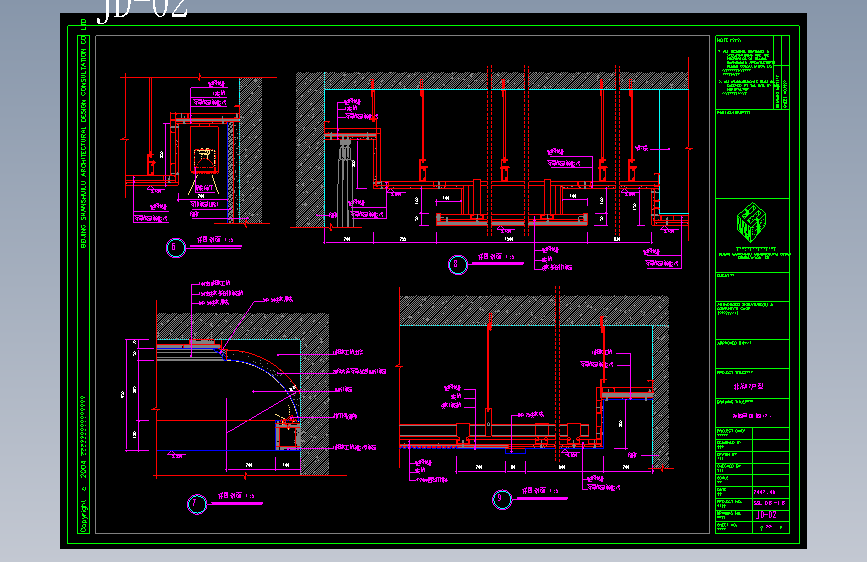Select the magenta drawing title text
Screen dimensions: 867x562
pos(751,415)
